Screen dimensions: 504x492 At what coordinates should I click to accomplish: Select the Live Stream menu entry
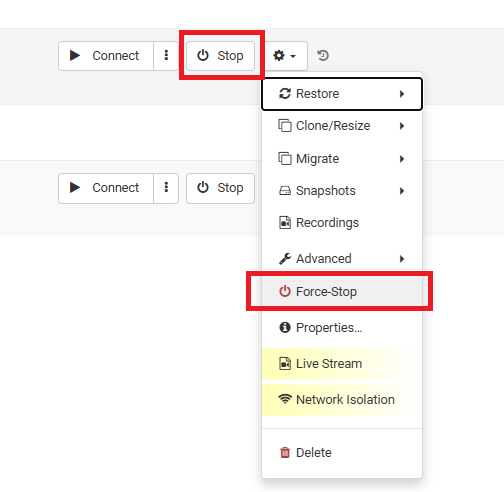(342, 364)
